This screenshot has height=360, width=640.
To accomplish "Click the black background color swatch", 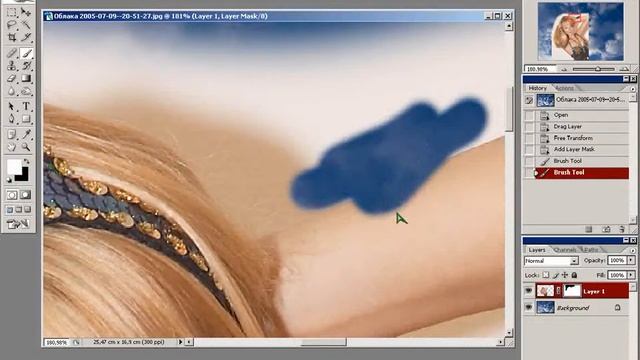I will pyautogui.click(x=23, y=176).
